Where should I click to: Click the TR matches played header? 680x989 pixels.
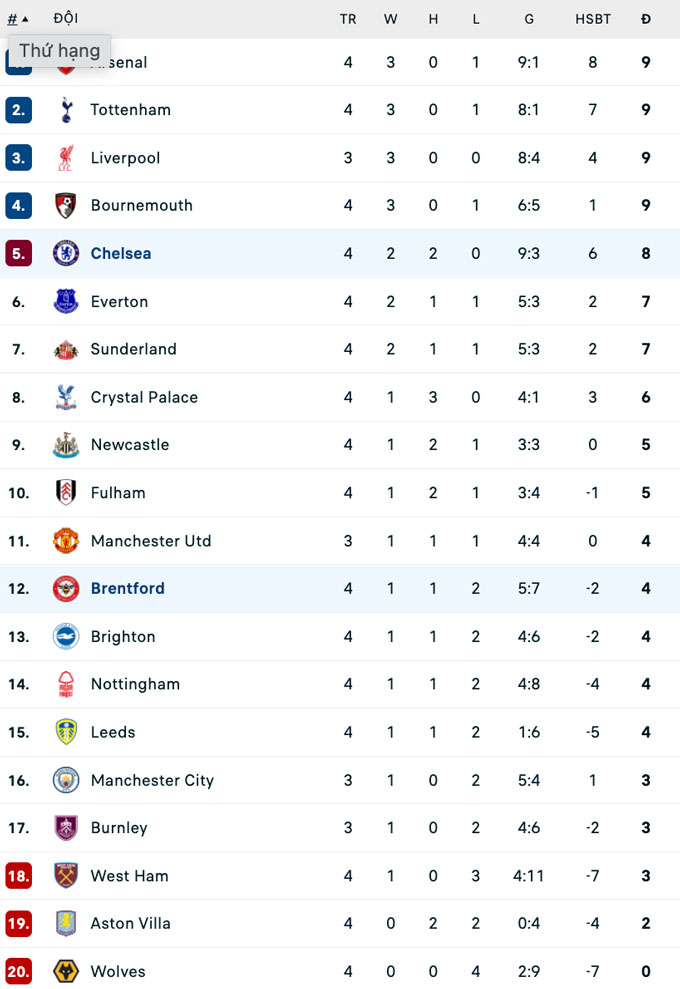tap(348, 19)
